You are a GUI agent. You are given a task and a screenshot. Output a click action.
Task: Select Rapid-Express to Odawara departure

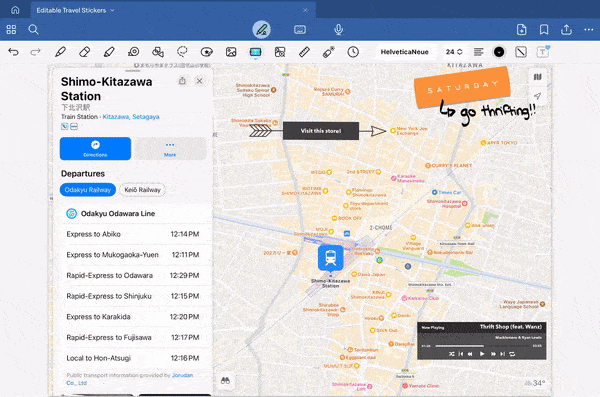(x=133, y=275)
